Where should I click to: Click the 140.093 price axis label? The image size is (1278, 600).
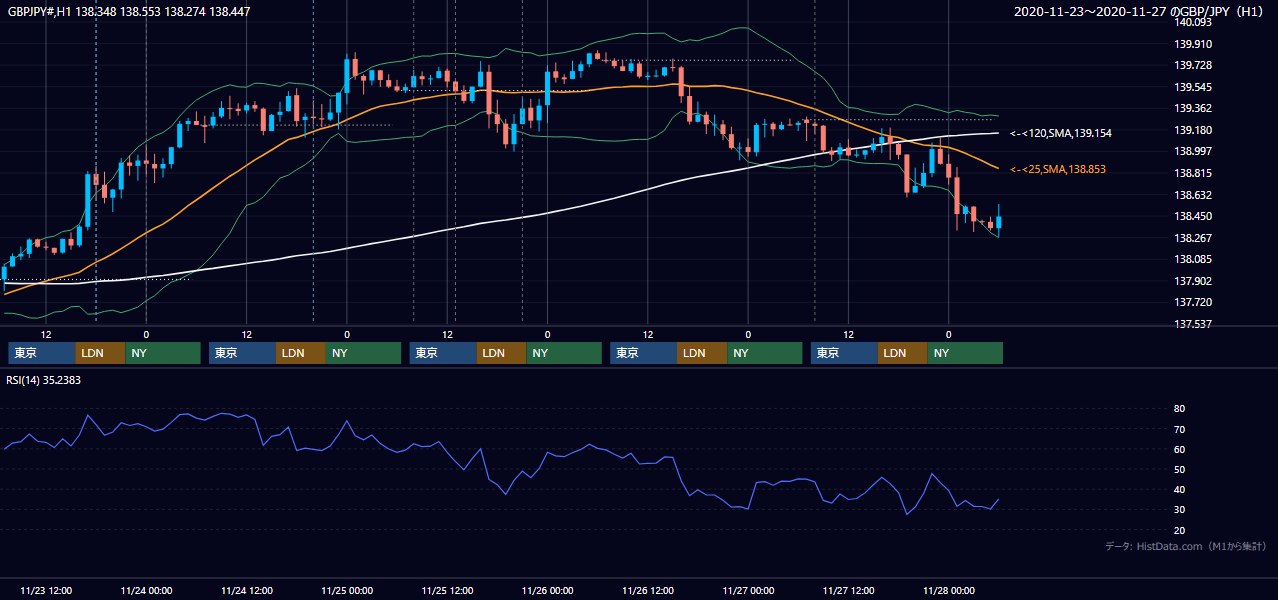click(x=1192, y=22)
